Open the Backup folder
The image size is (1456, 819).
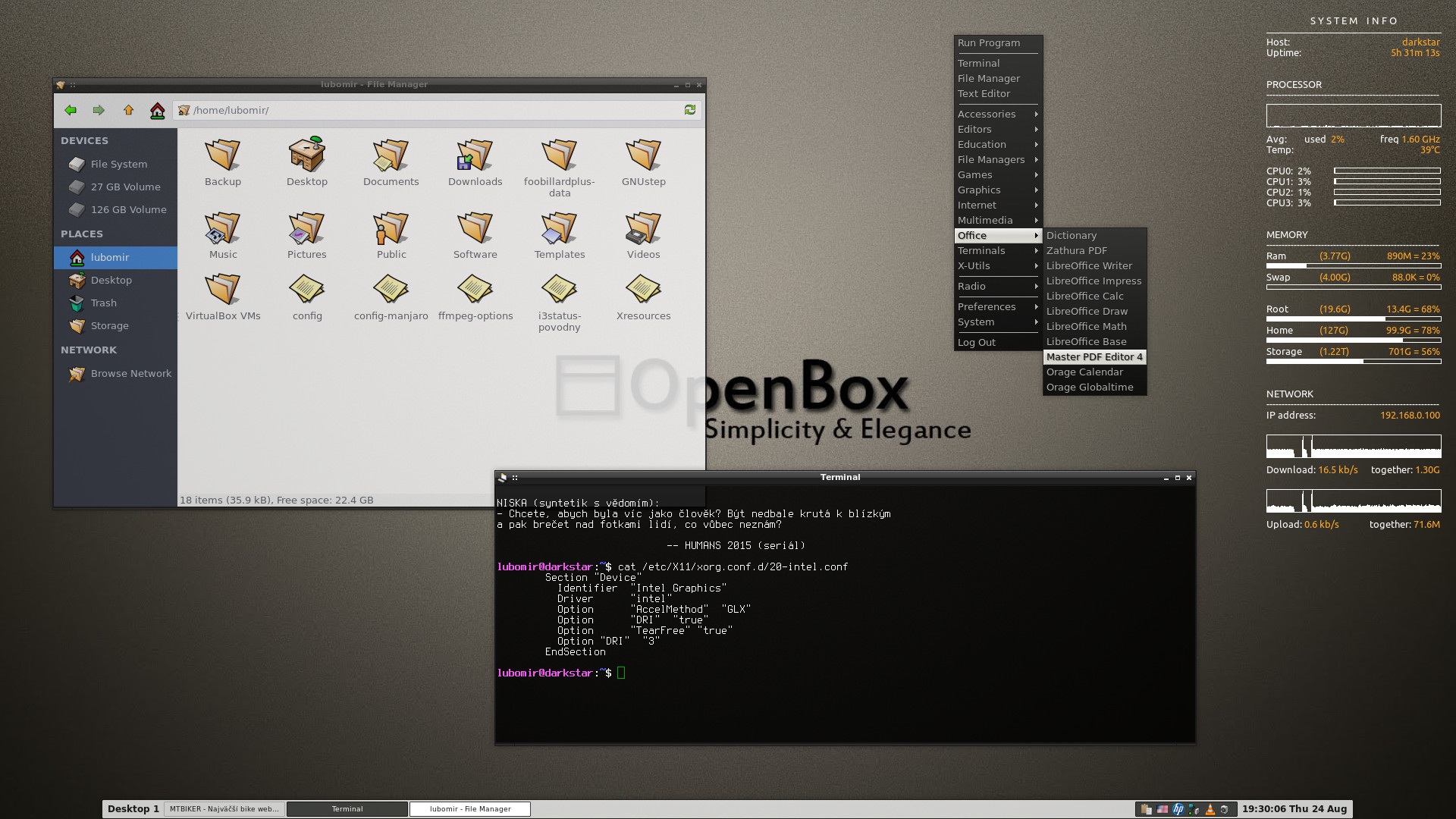[223, 162]
